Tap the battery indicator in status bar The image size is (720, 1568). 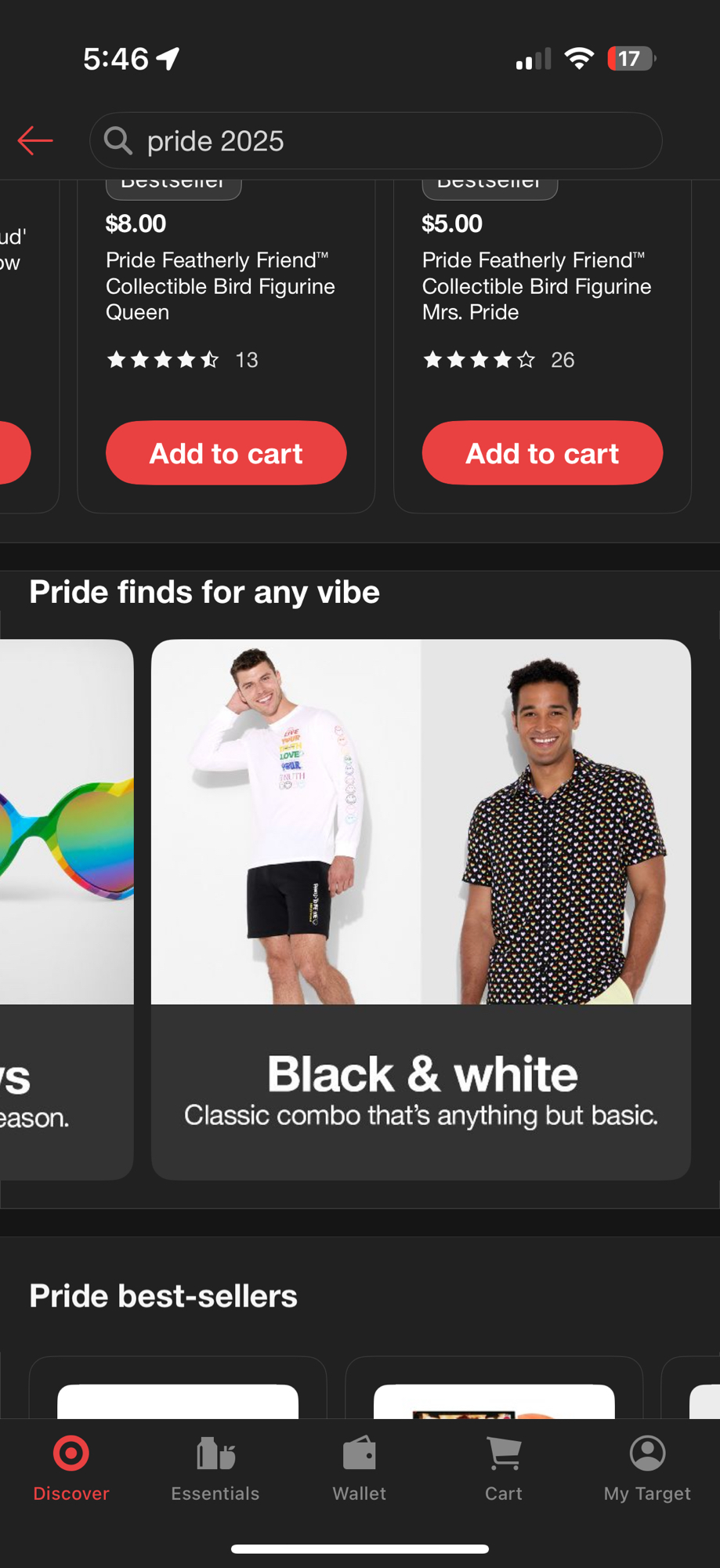[x=631, y=59]
